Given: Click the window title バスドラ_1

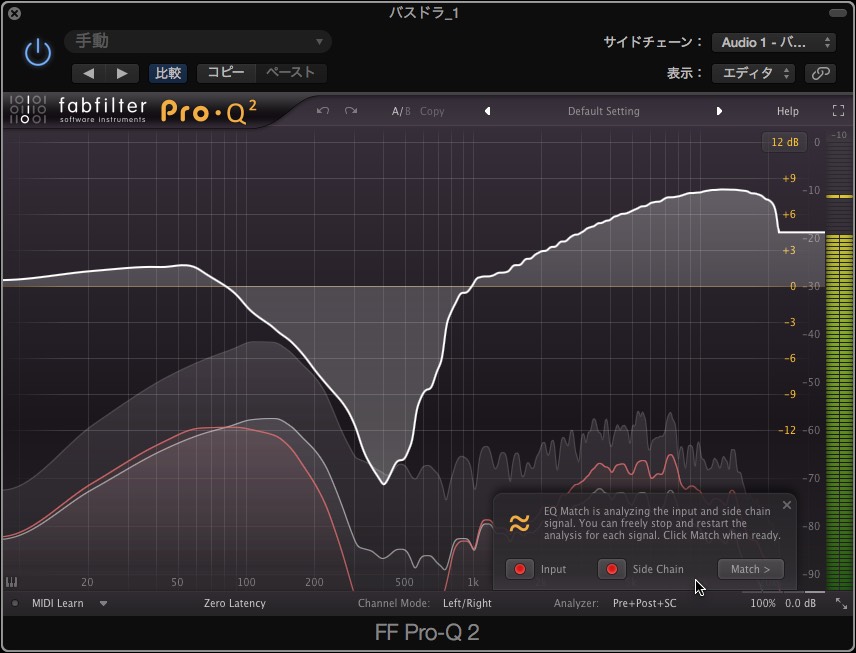Looking at the screenshot, I should point(424,13).
